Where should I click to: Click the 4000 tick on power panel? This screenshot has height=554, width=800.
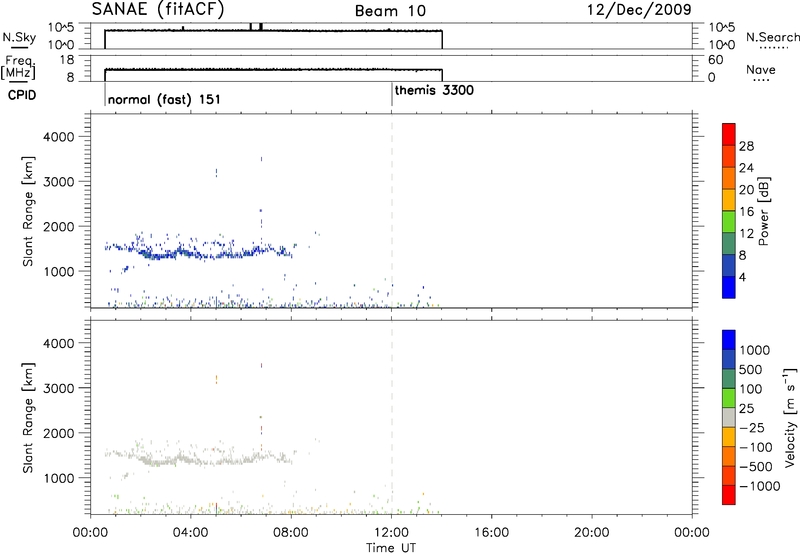tap(59, 137)
